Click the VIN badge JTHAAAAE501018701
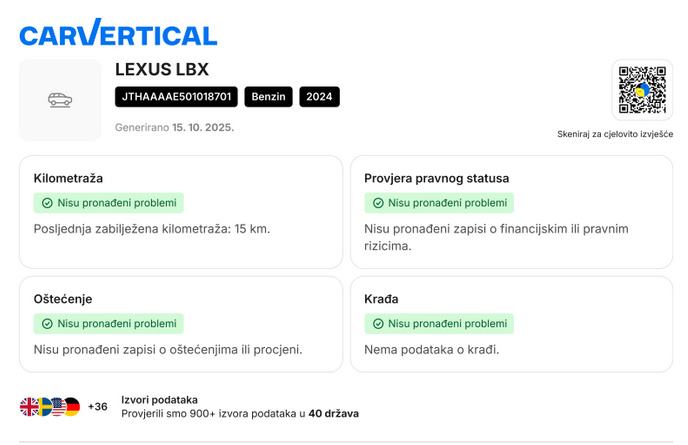This screenshot has height=445, width=688. click(176, 97)
